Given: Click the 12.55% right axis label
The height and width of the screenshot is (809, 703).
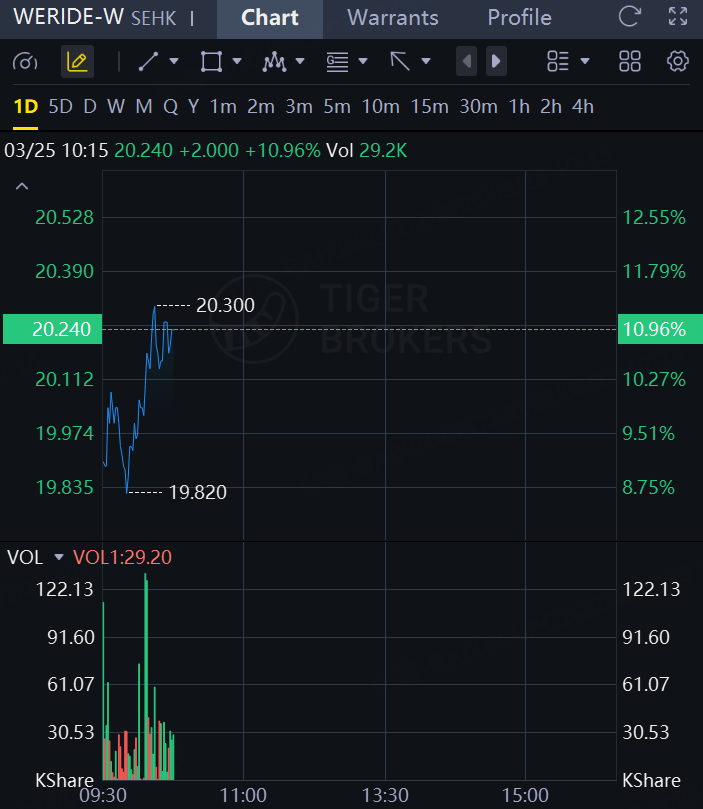Looking at the screenshot, I should [x=654, y=218].
